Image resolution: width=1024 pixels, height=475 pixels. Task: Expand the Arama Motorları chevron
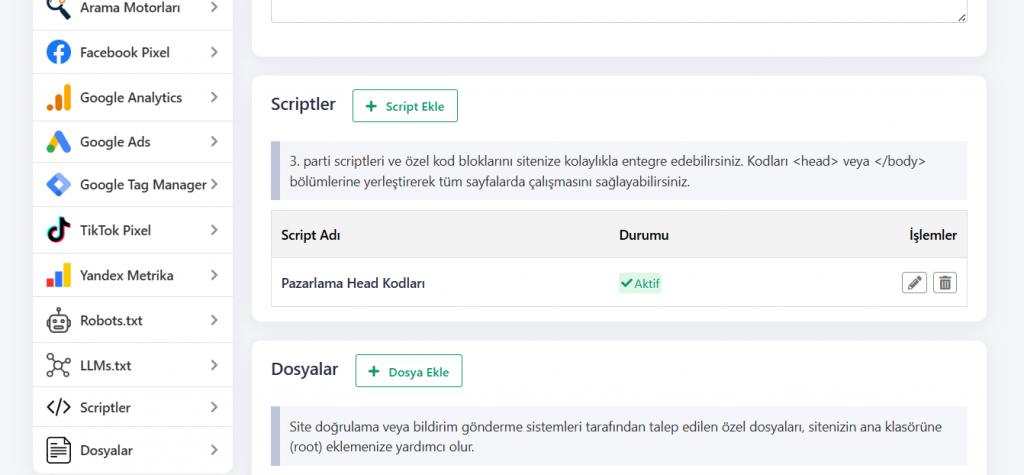coord(214,8)
